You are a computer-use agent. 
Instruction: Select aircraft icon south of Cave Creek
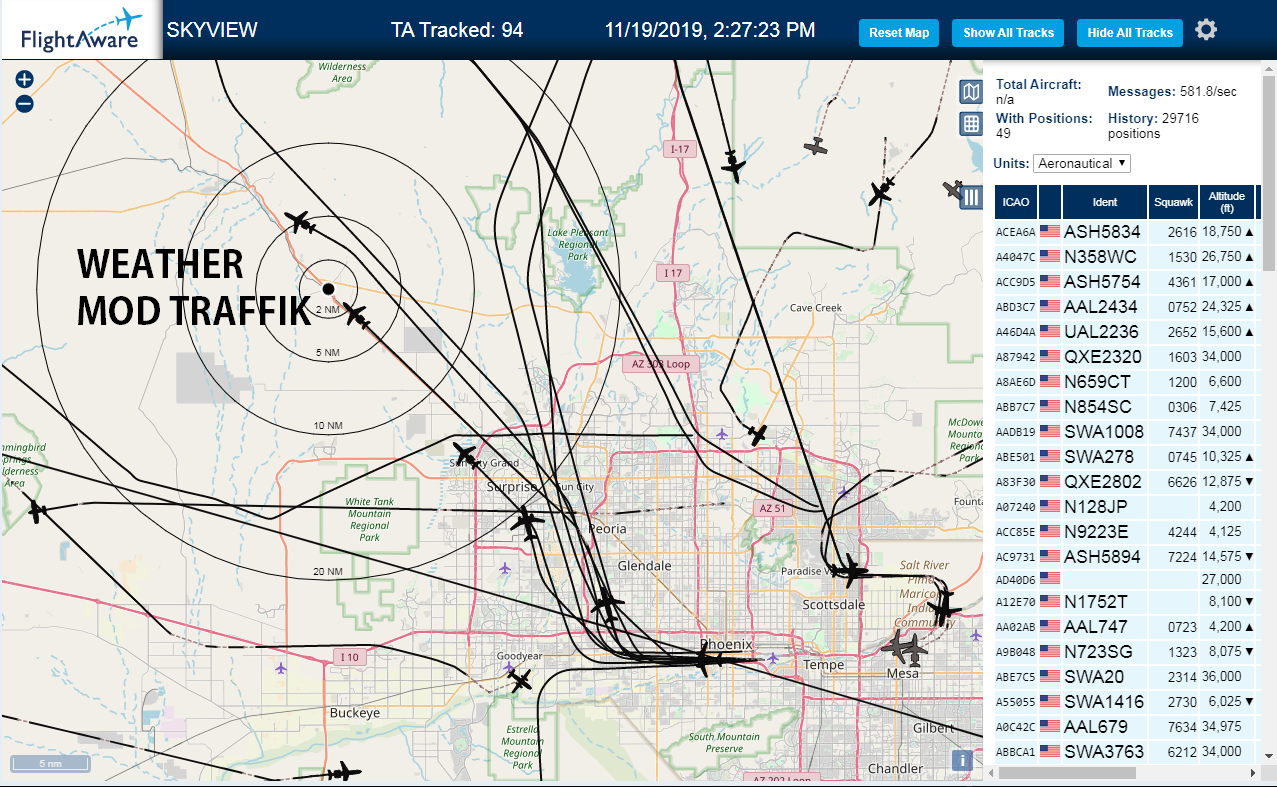click(x=758, y=434)
